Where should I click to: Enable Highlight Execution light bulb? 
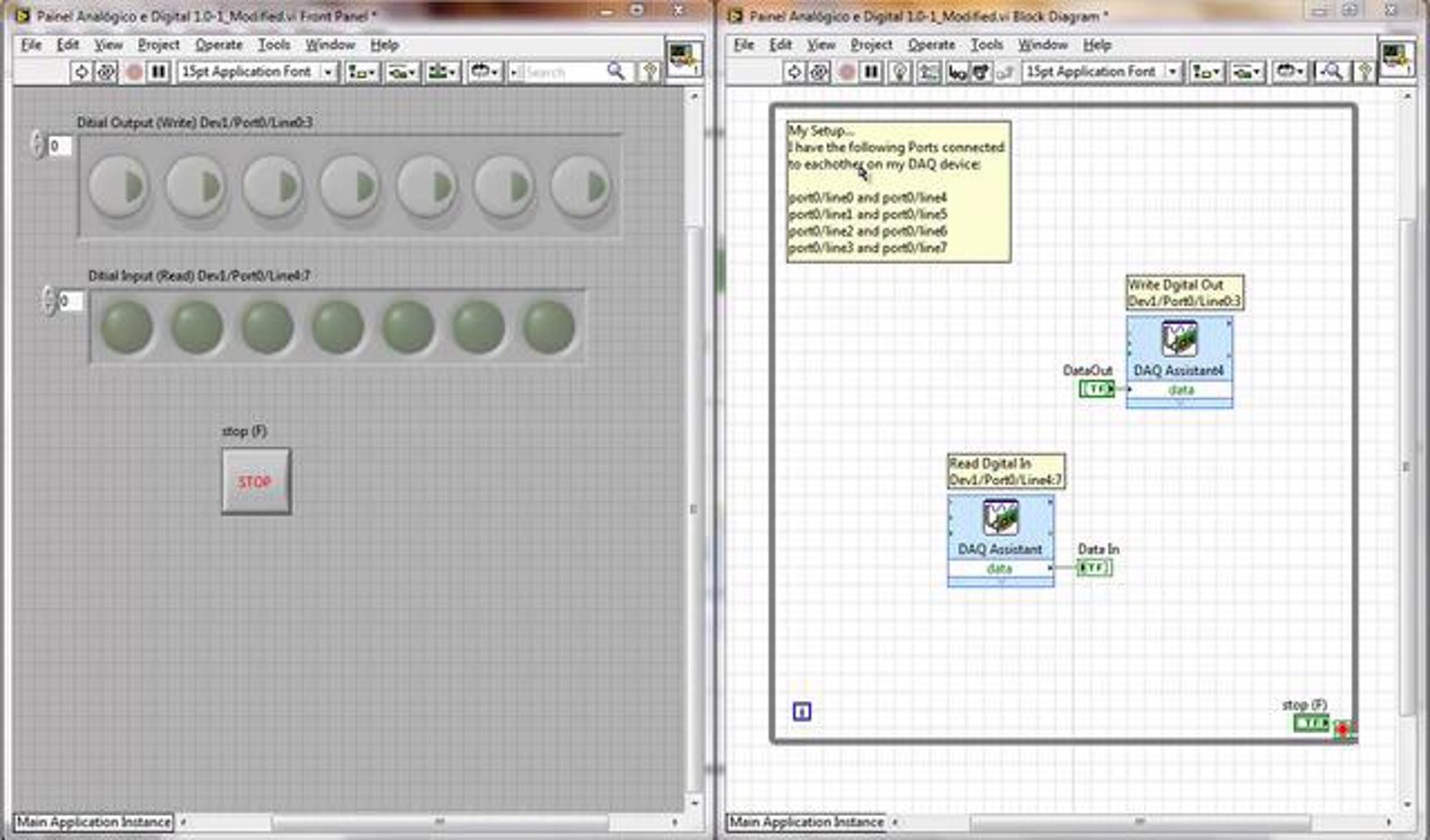point(900,72)
